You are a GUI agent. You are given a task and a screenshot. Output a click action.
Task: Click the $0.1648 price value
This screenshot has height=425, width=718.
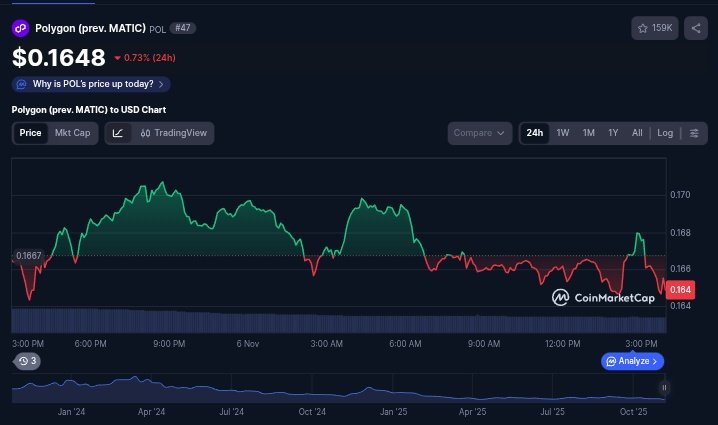59,58
